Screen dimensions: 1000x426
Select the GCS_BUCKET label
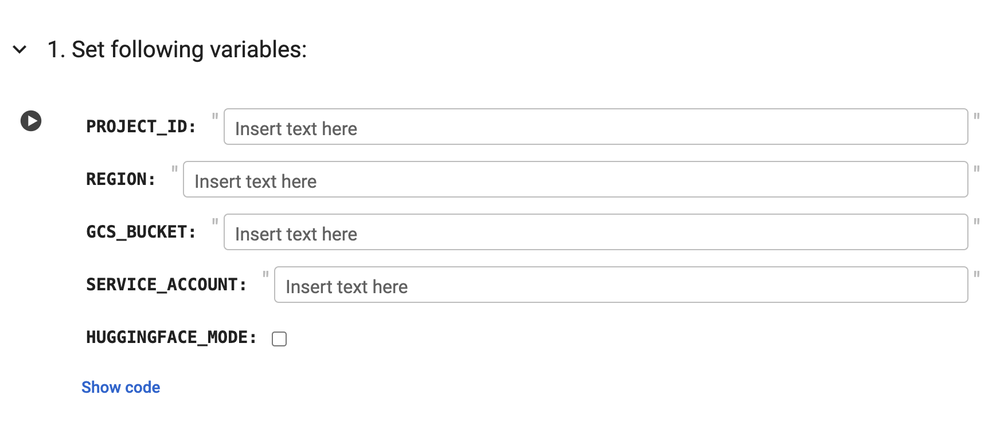pyautogui.click(x=142, y=232)
